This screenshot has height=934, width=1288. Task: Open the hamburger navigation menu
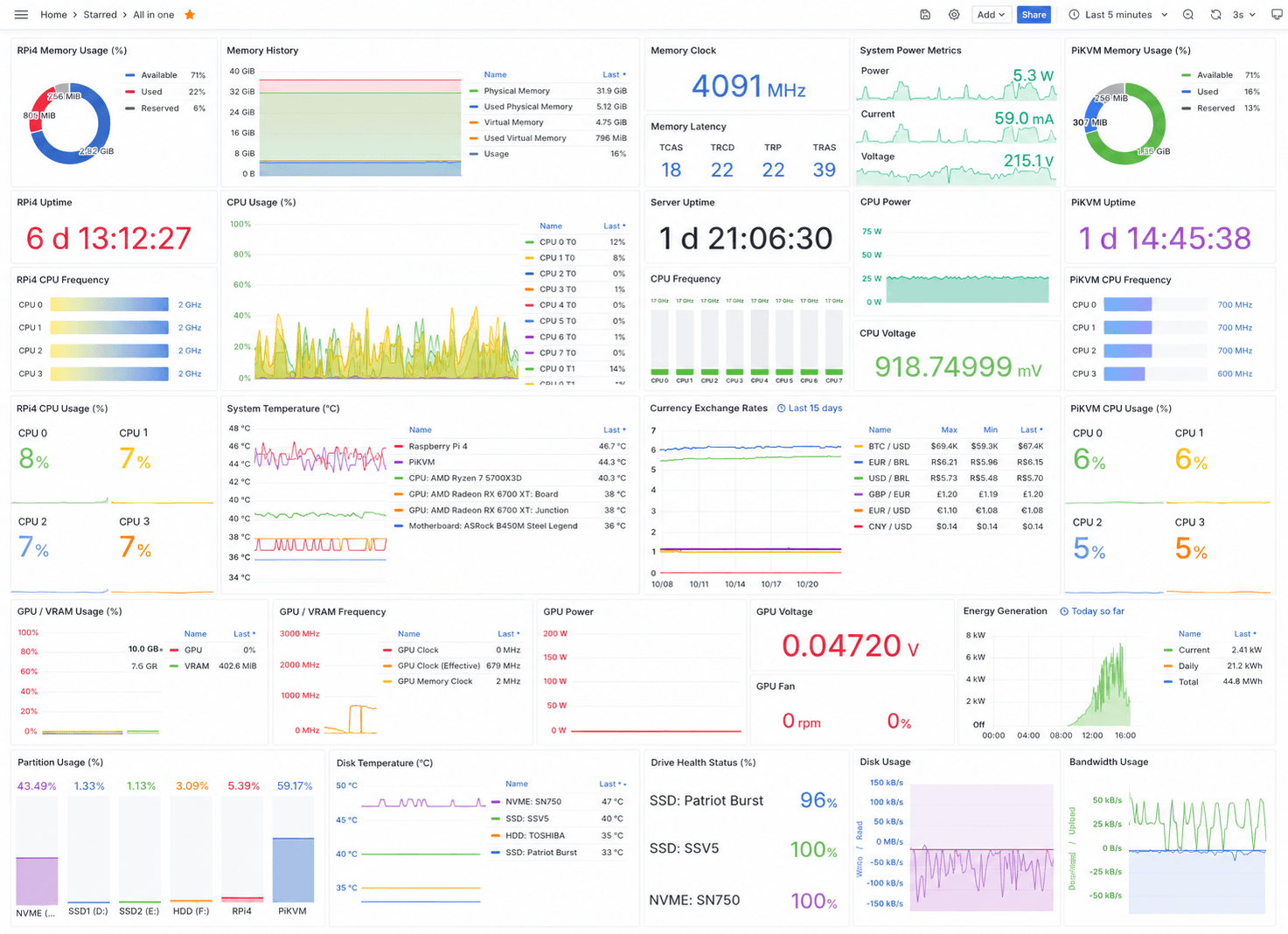(21, 15)
